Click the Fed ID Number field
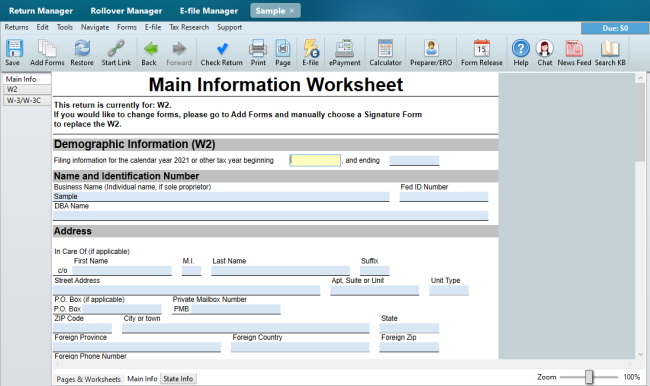650x386 pixels. [444, 197]
